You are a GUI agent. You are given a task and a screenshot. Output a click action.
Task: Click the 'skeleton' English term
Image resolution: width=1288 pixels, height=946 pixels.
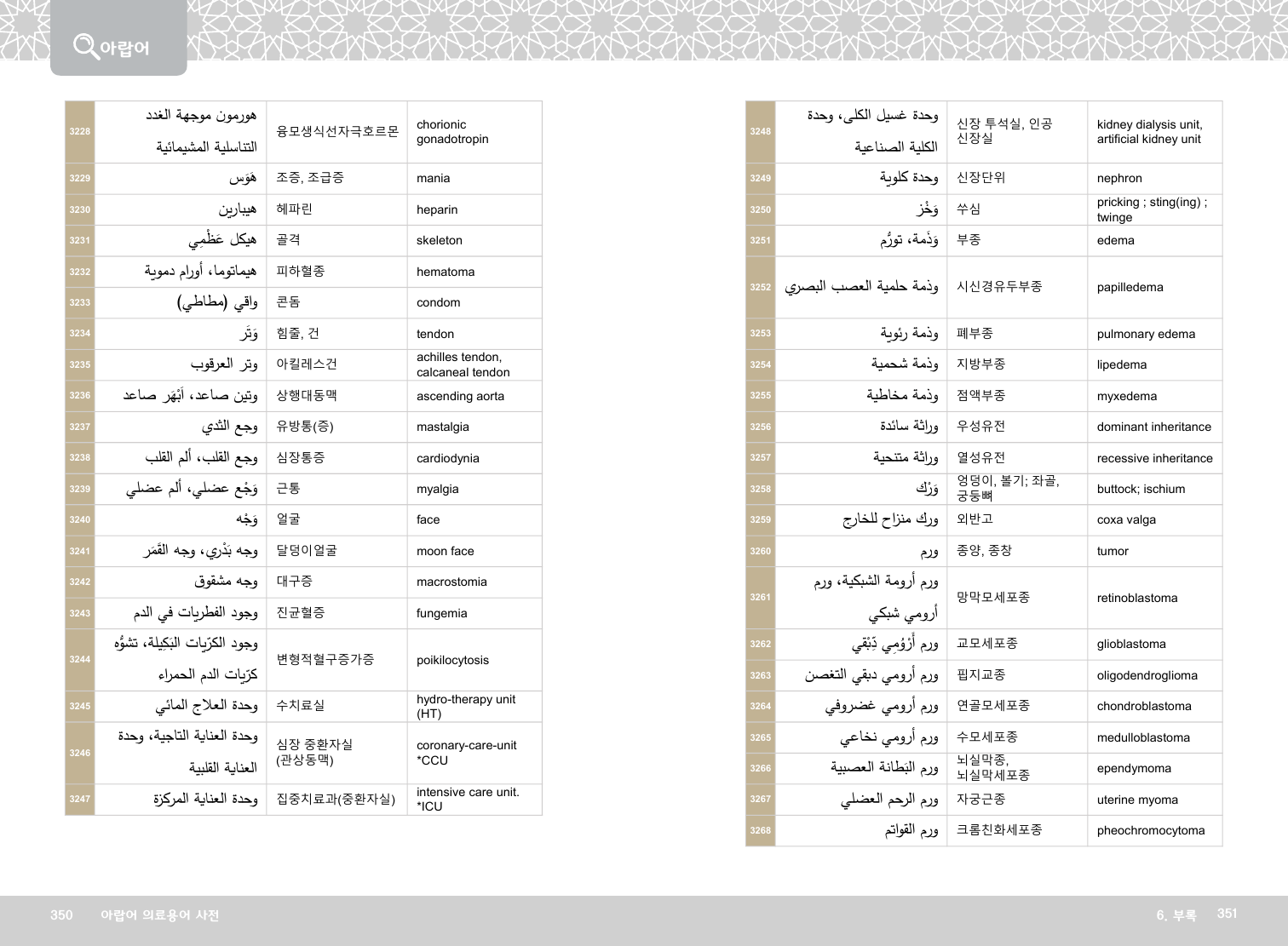point(440,241)
